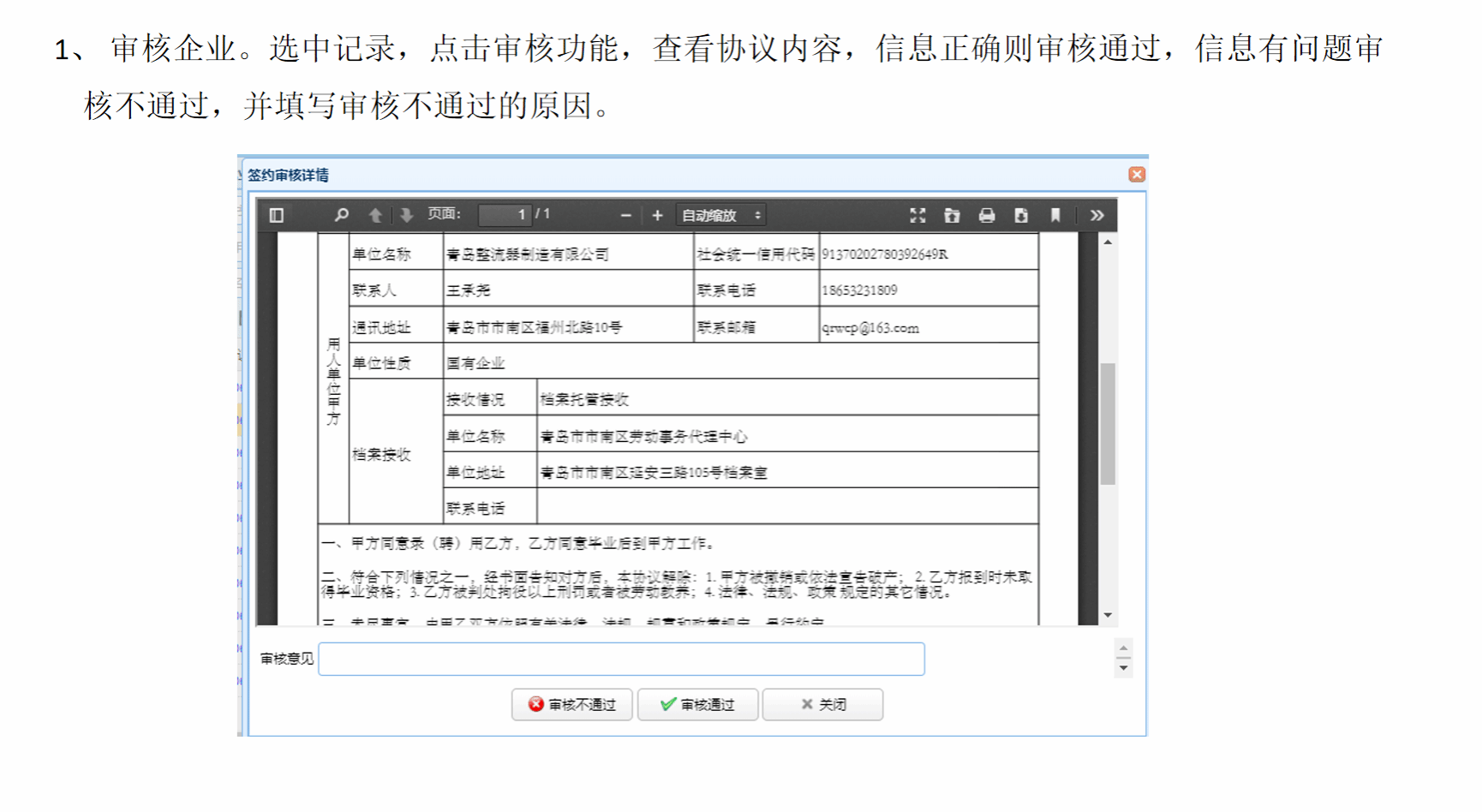1482x812 pixels.
Task: Zoom out with the minus button
Action: 625,216
